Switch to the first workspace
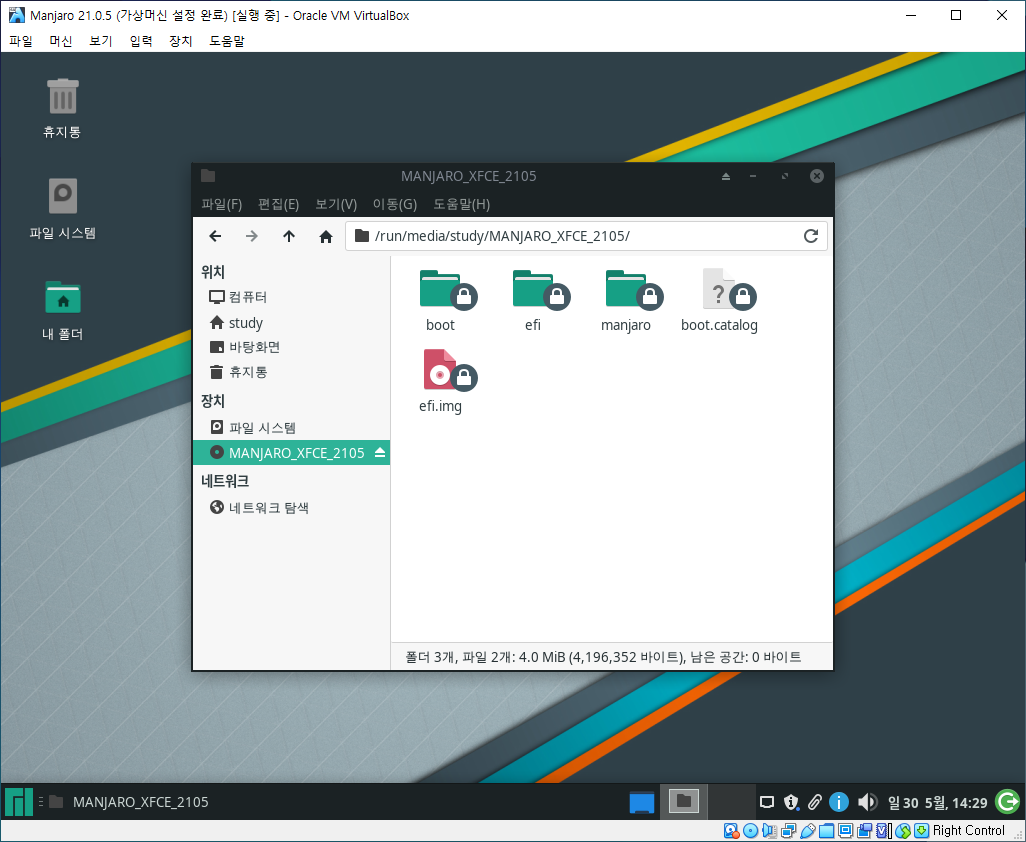The width and height of the screenshot is (1026, 842). click(x=683, y=801)
